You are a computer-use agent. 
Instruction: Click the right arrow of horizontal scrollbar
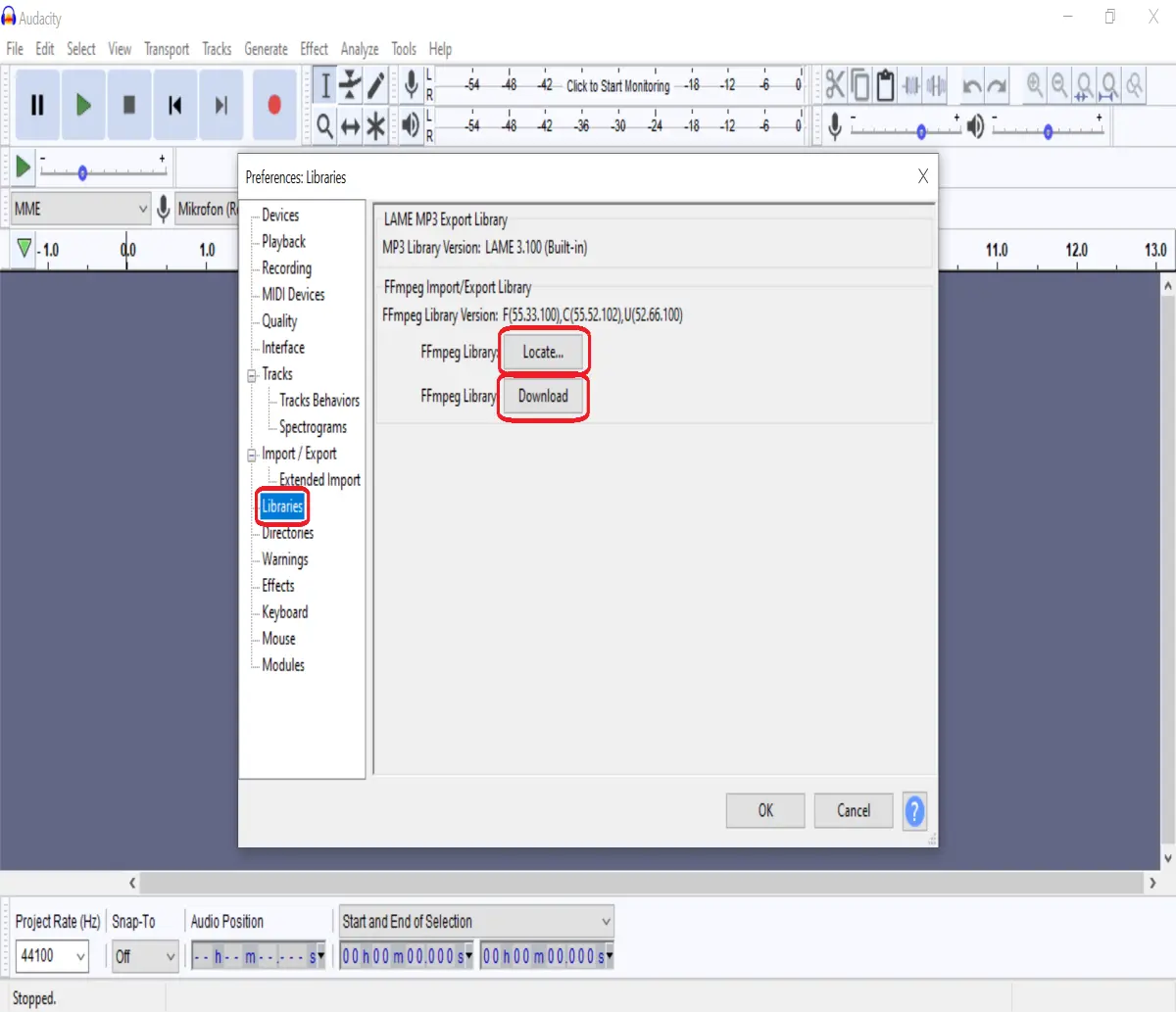coord(1152,883)
